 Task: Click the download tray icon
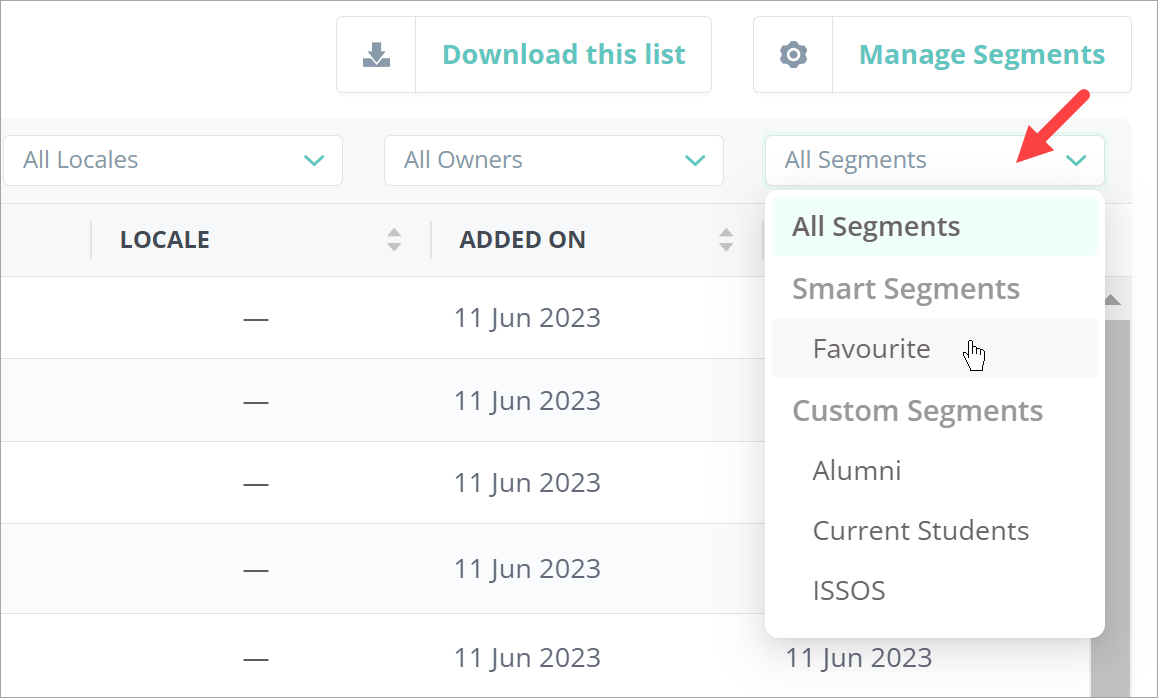[x=376, y=55]
